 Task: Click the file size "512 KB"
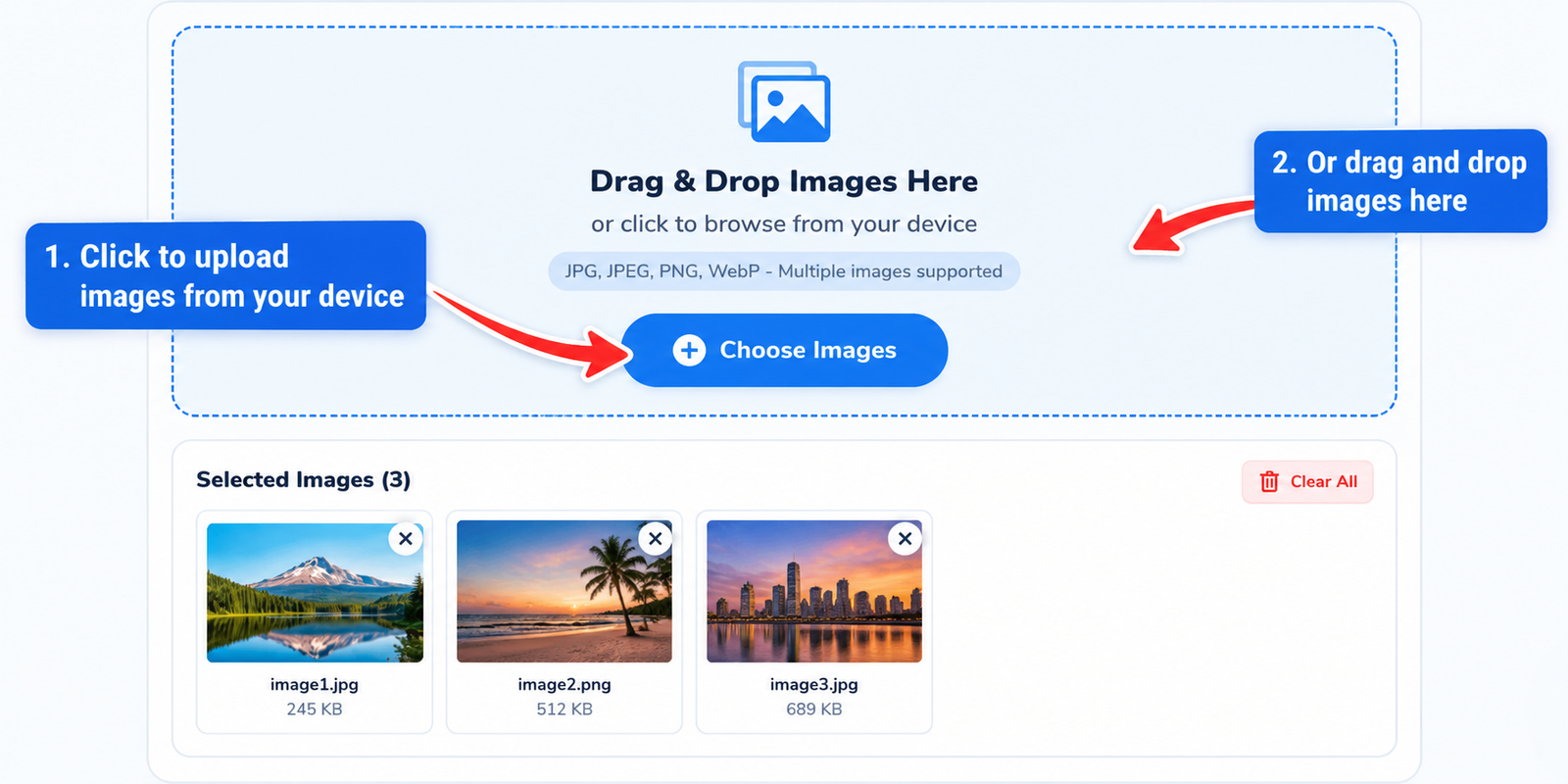(x=564, y=709)
